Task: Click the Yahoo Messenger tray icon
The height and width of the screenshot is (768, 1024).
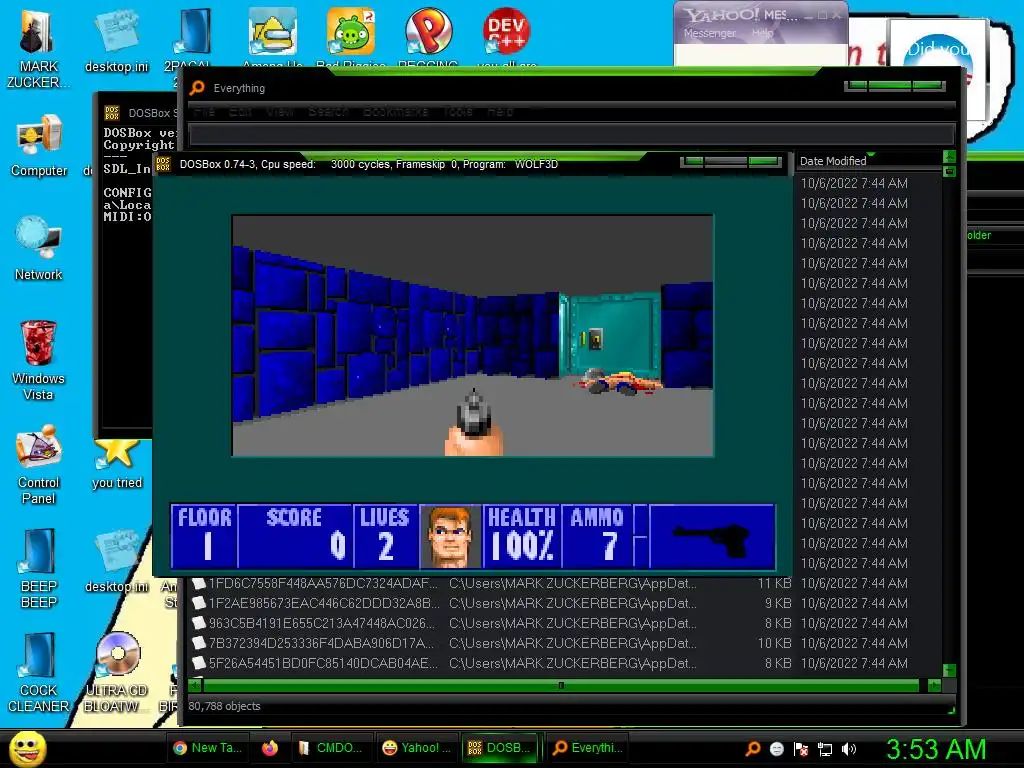Action: pos(776,749)
